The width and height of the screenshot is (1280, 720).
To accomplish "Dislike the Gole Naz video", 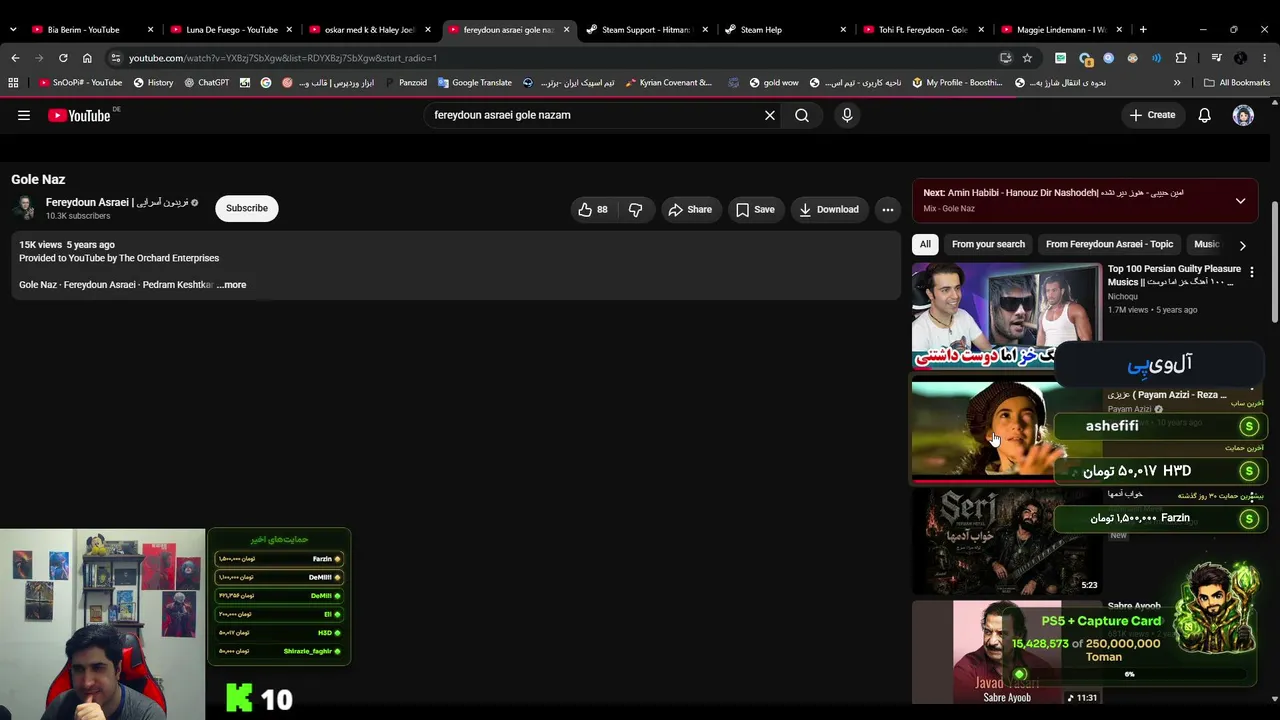I will 635,209.
